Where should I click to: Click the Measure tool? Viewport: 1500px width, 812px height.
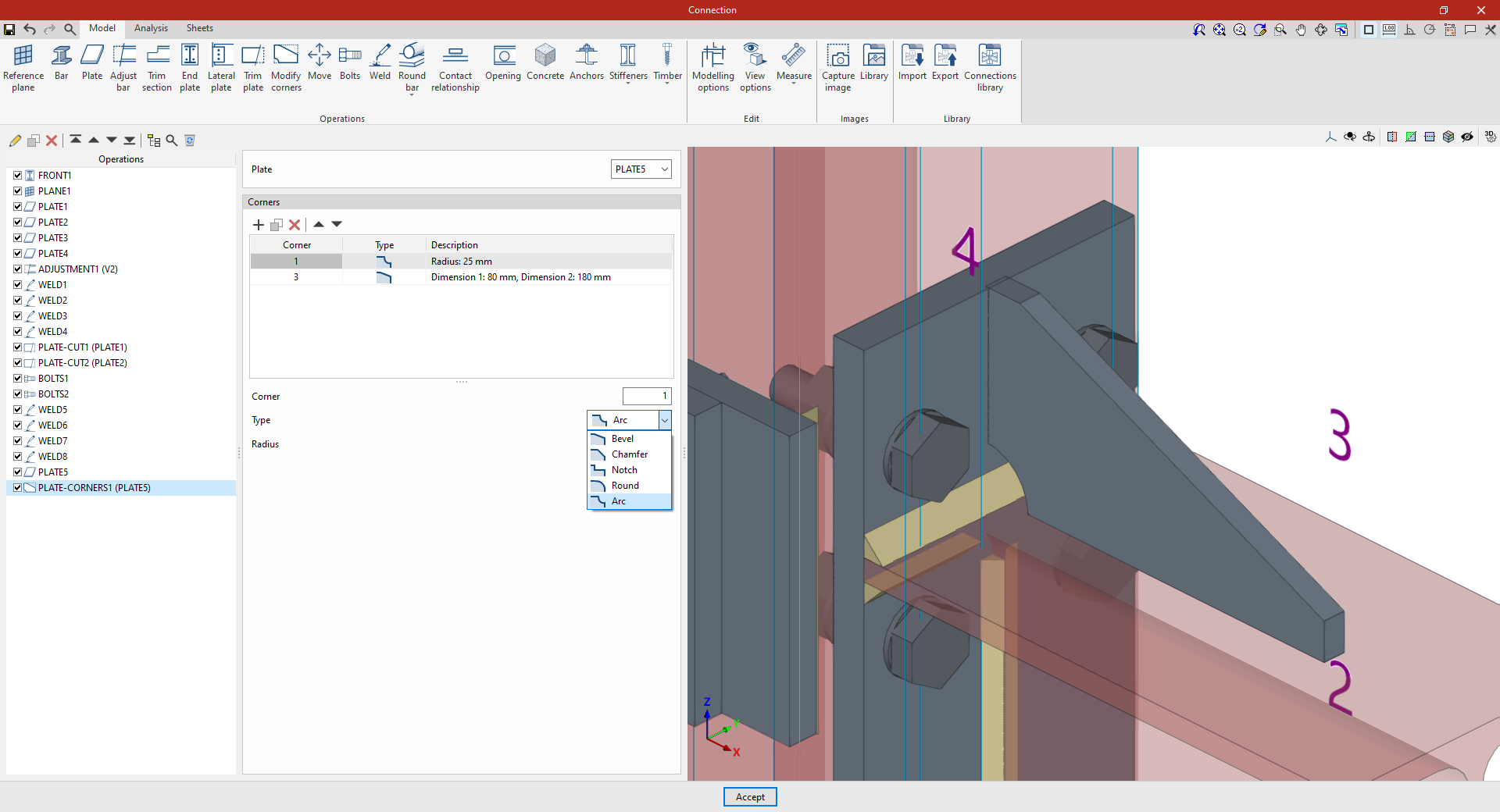tap(794, 62)
